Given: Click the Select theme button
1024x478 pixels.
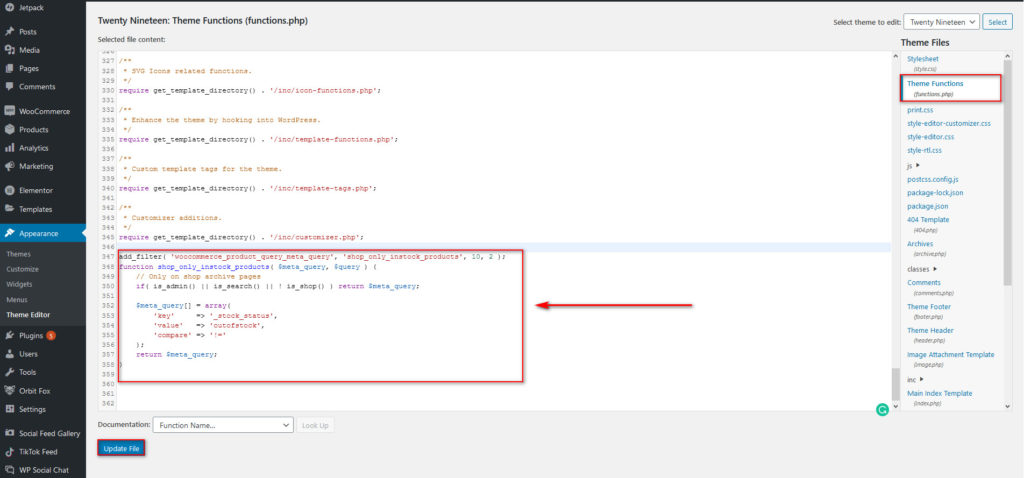Looking at the screenshot, I should [997, 22].
